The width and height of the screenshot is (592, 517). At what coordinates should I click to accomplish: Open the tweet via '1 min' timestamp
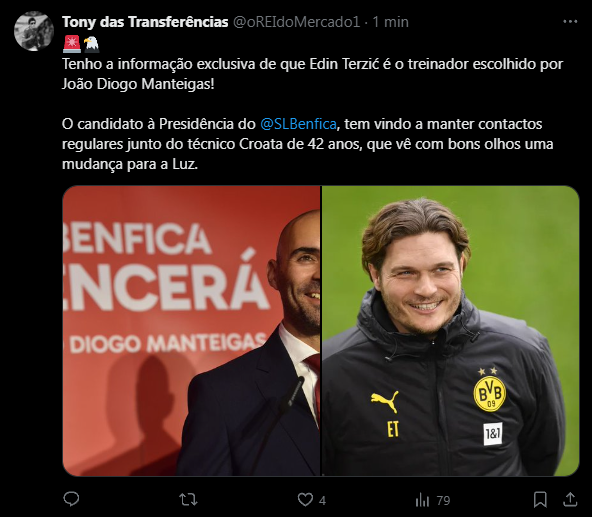[x=390, y=22]
